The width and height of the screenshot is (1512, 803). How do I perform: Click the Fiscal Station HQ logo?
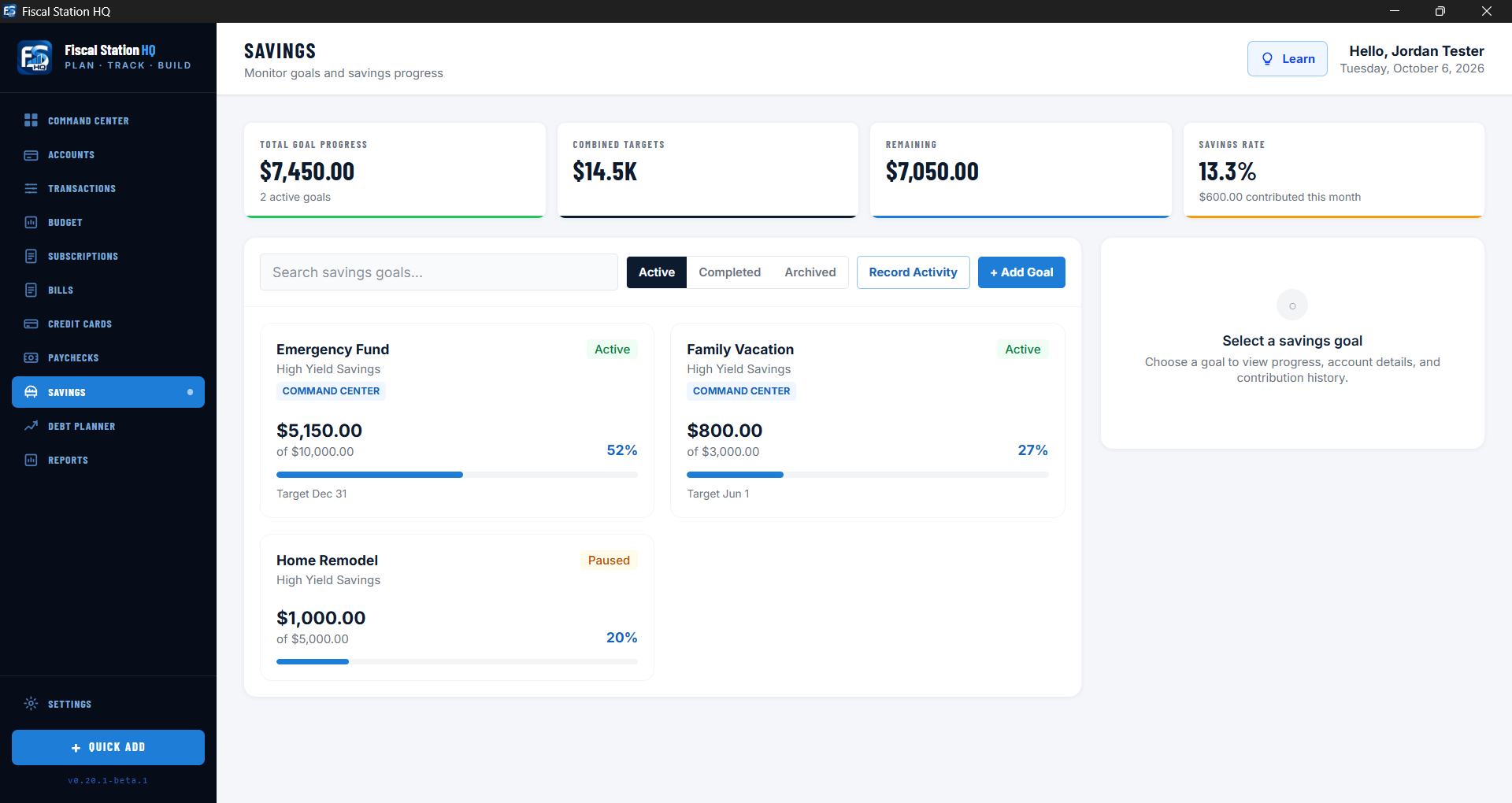point(35,57)
